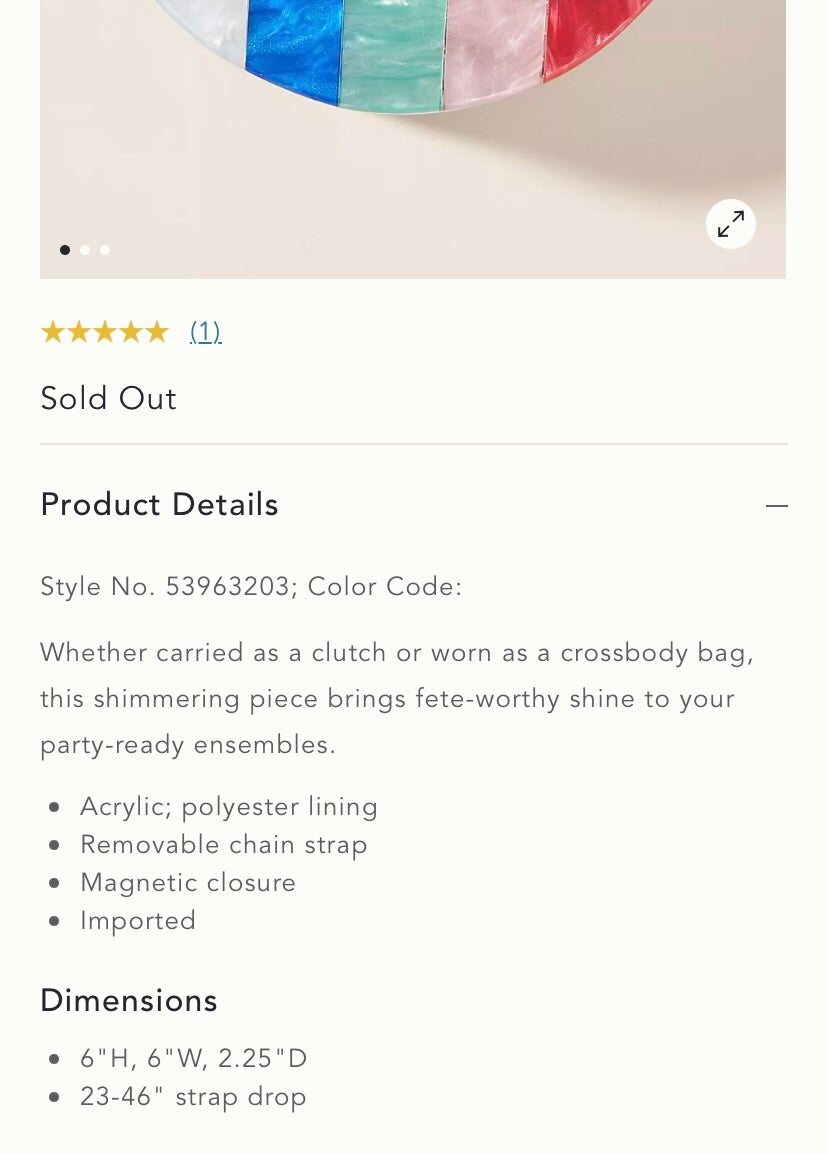Collapse Product Details with the minus icon
The width and height of the screenshot is (828, 1154).
776,506
